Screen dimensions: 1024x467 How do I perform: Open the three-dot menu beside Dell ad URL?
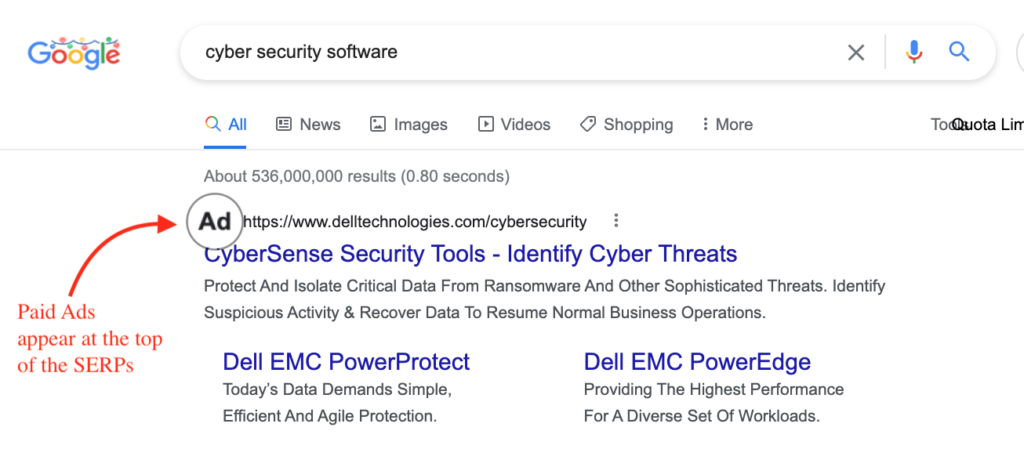pyautogui.click(x=616, y=221)
